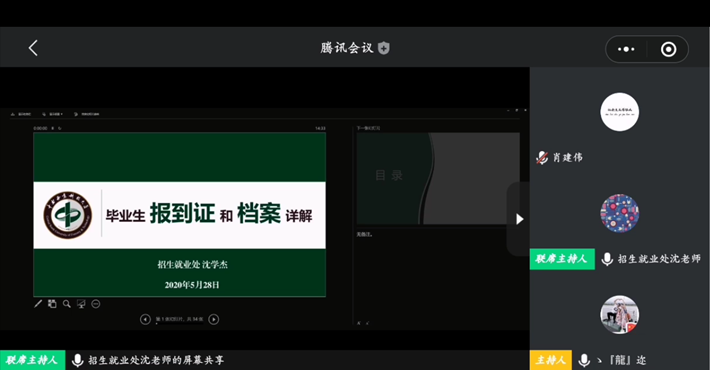
Task: Tap the bottom-left green 联席主持人 badge
Action: [x=32, y=360]
